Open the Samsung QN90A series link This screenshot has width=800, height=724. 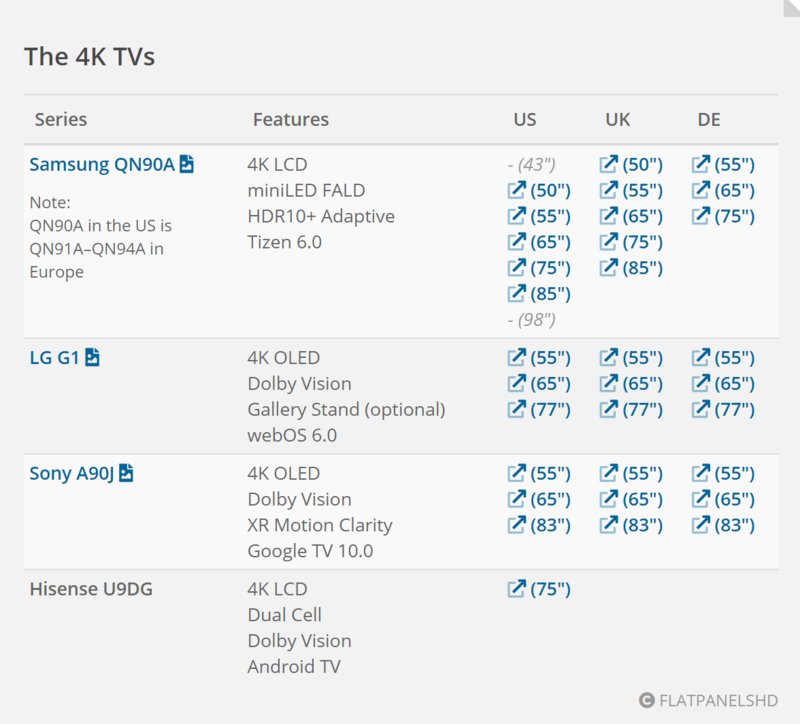[x=102, y=164]
